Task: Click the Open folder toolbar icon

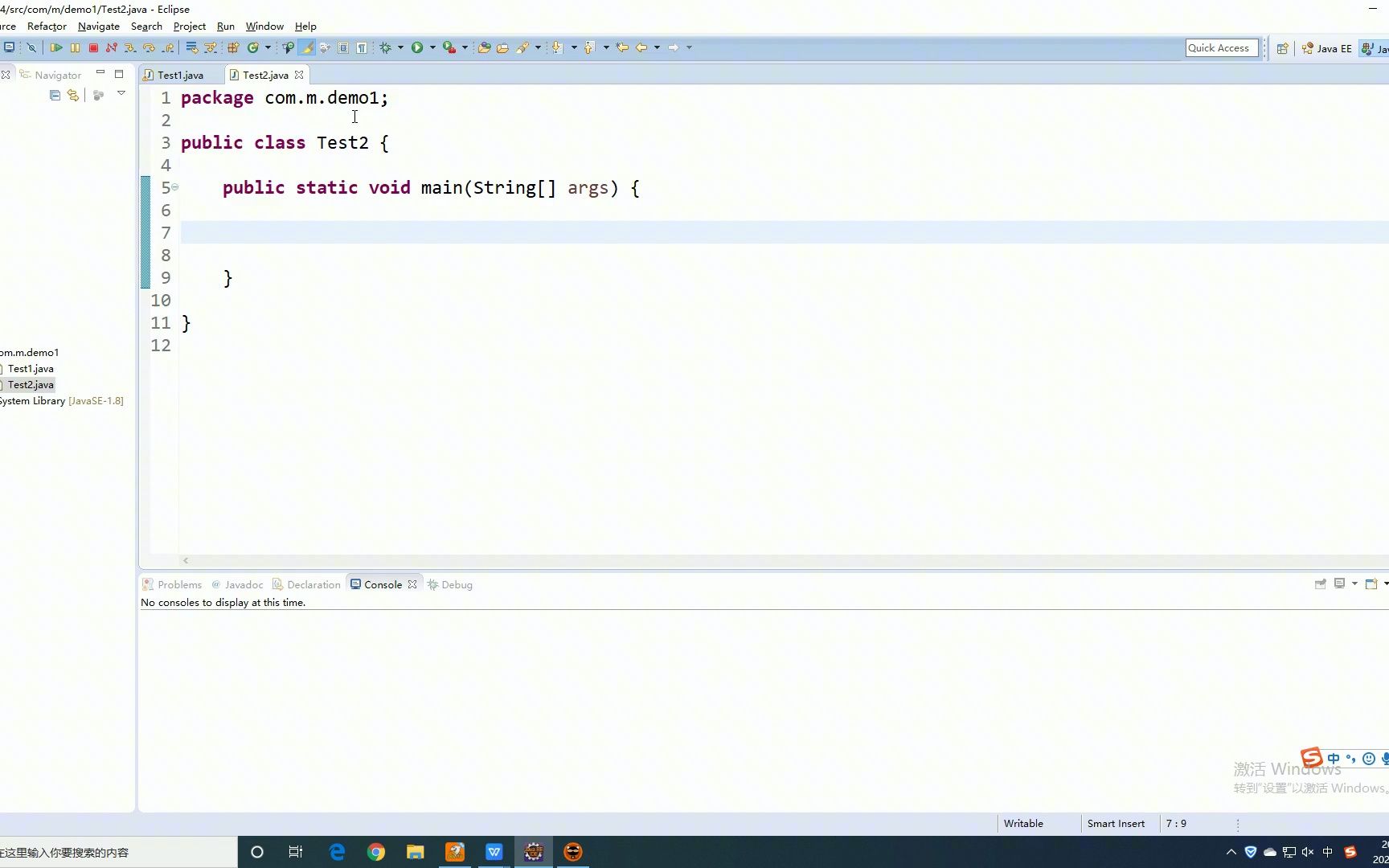Action: [502, 48]
